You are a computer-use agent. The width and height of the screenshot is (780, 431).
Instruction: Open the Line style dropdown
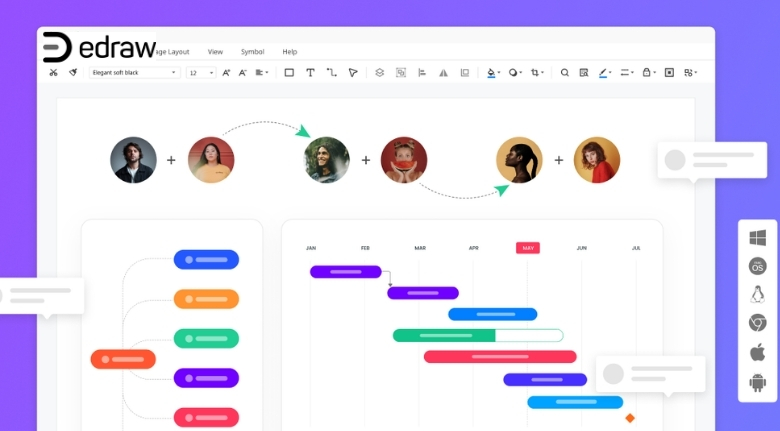click(x=627, y=73)
